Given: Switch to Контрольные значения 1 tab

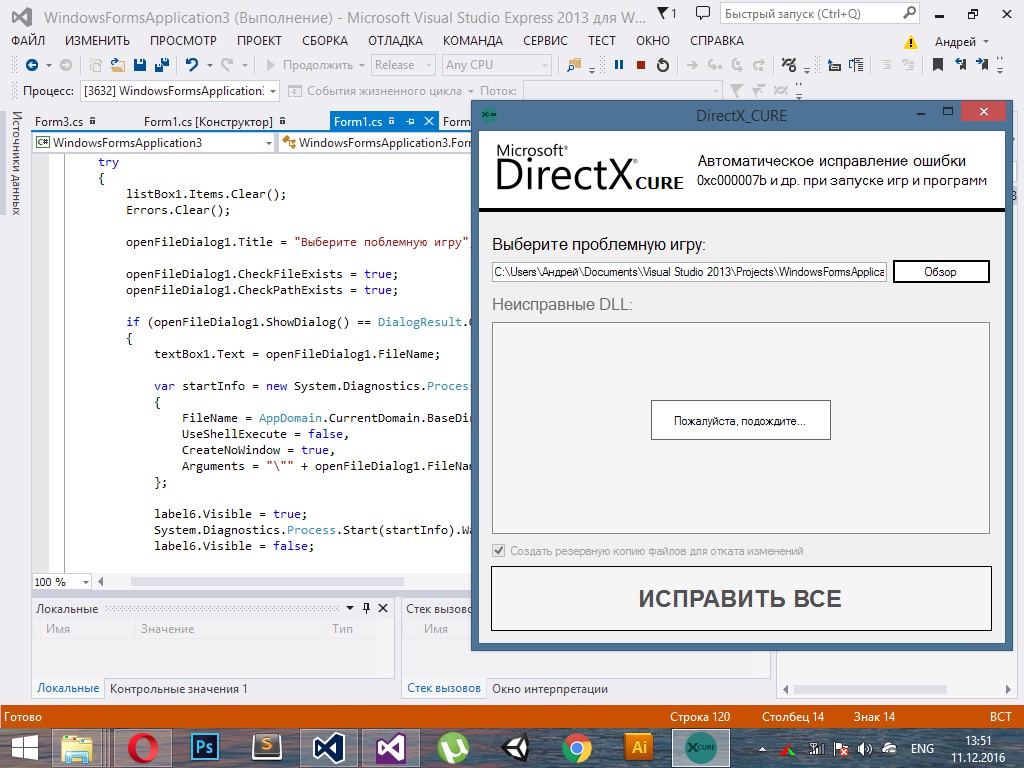Looking at the screenshot, I should [x=178, y=688].
